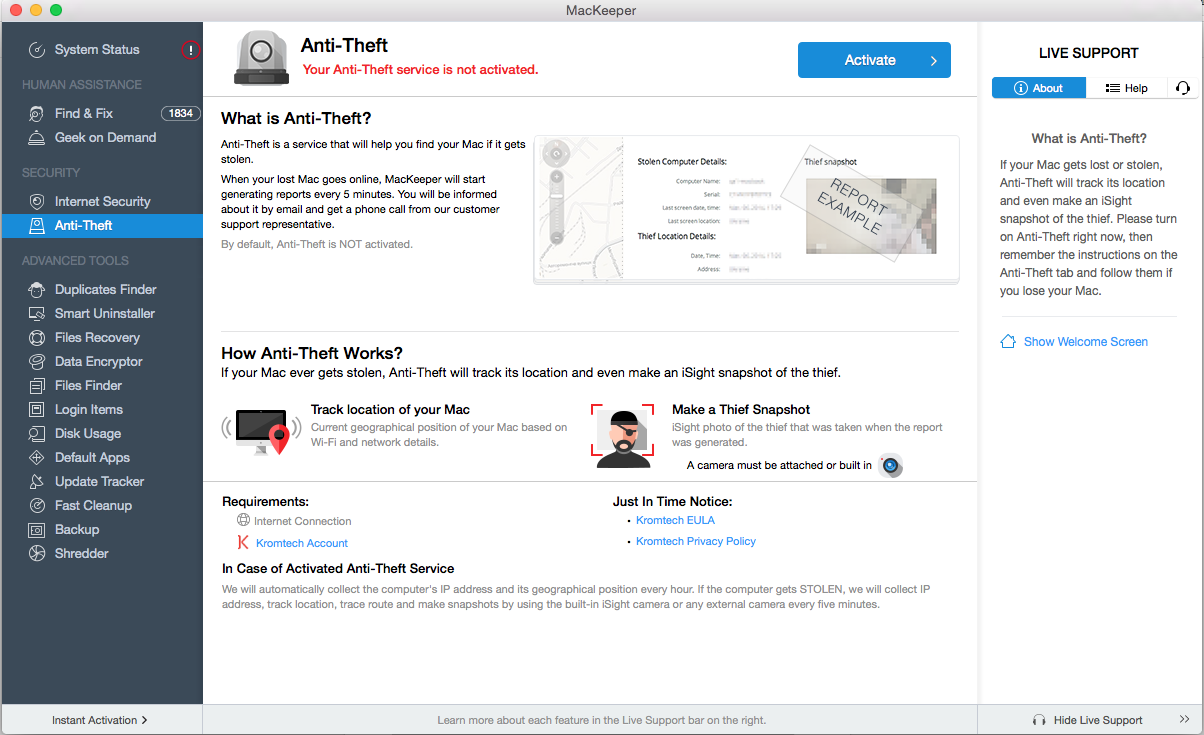Click the Files Recovery lifebuoy icon
The width and height of the screenshot is (1204, 735).
click(x=37, y=337)
